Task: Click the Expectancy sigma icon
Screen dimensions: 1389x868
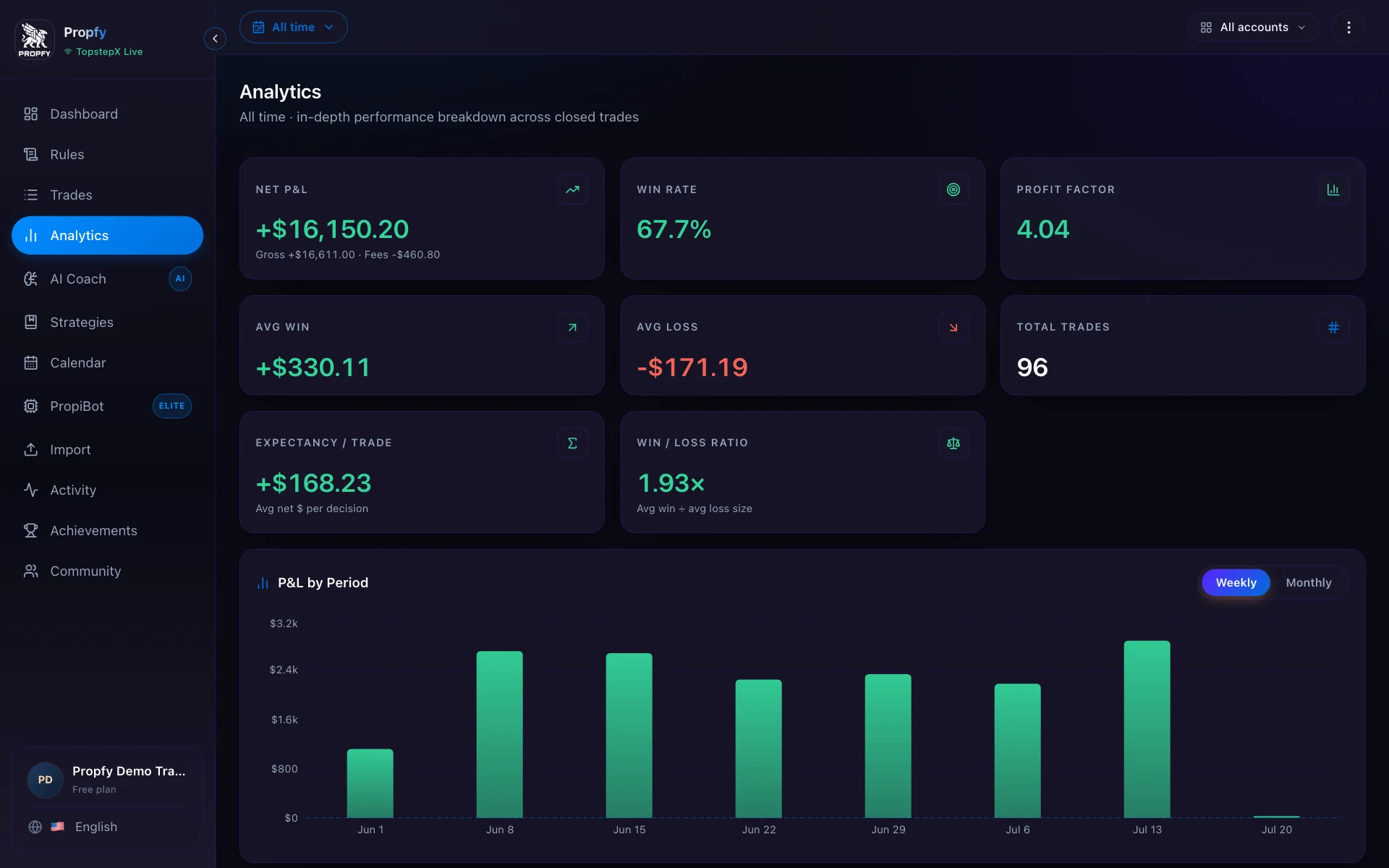Action: pos(572,443)
